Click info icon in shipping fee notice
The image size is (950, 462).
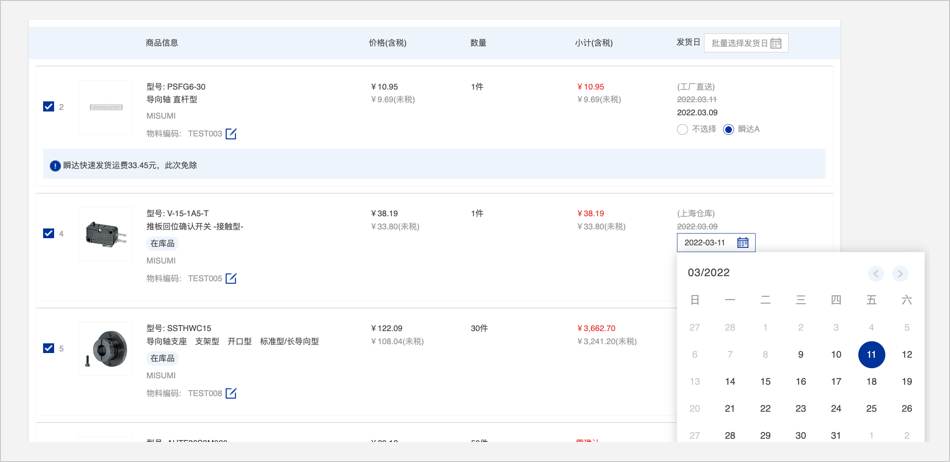click(x=55, y=166)
